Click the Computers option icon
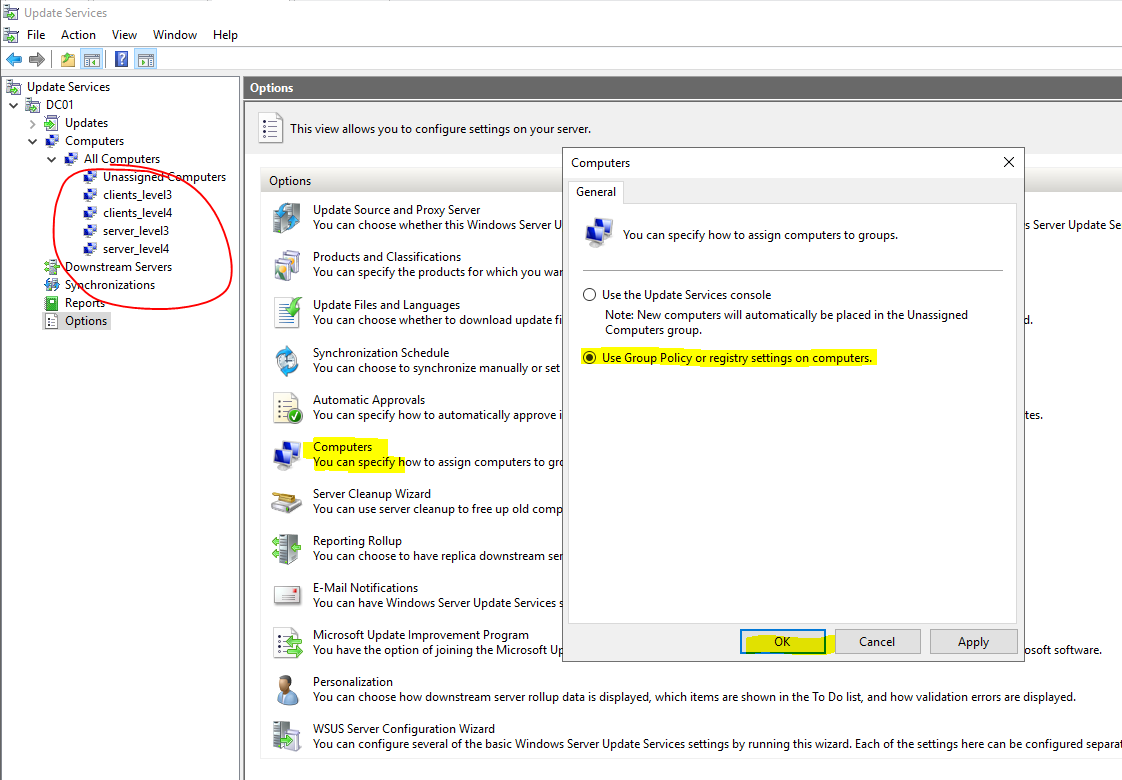 (287, 455)
